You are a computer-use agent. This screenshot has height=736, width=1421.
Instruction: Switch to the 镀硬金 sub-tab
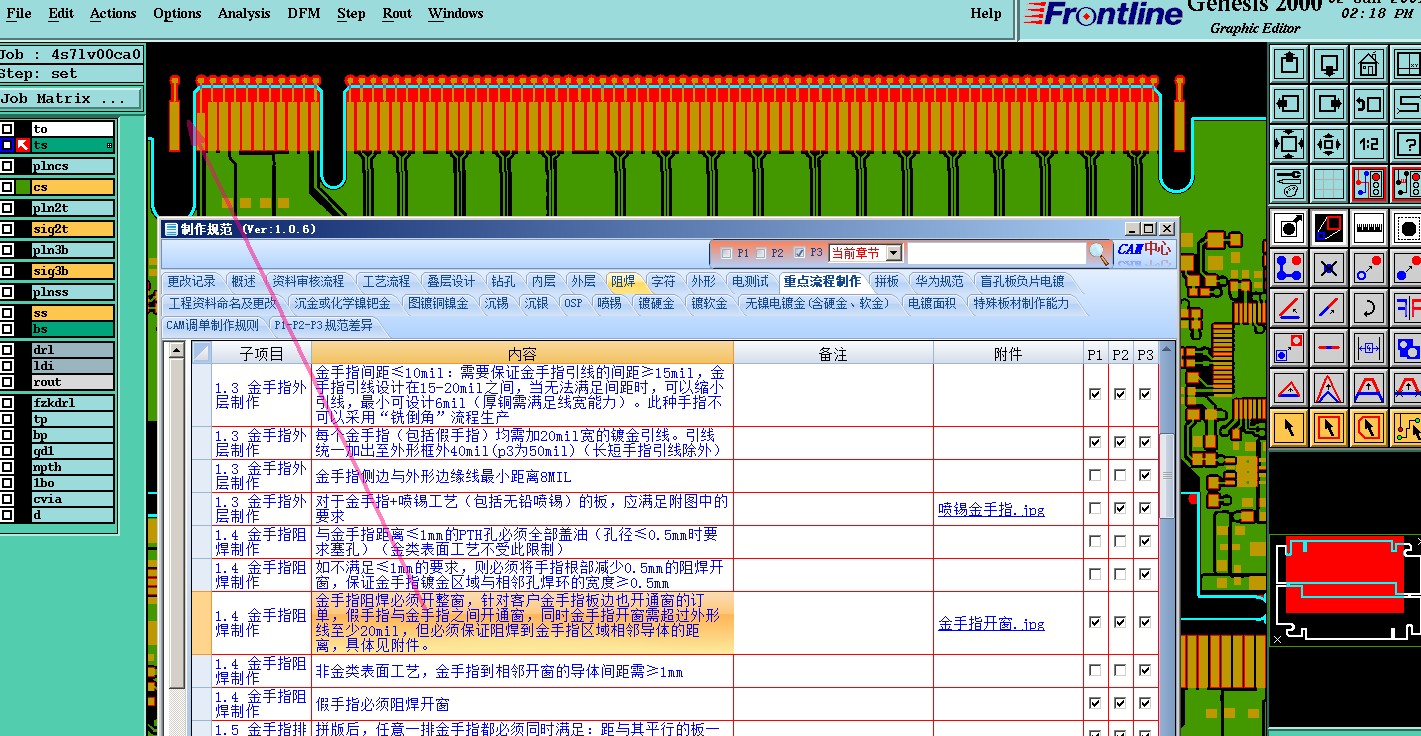[656, 303]
